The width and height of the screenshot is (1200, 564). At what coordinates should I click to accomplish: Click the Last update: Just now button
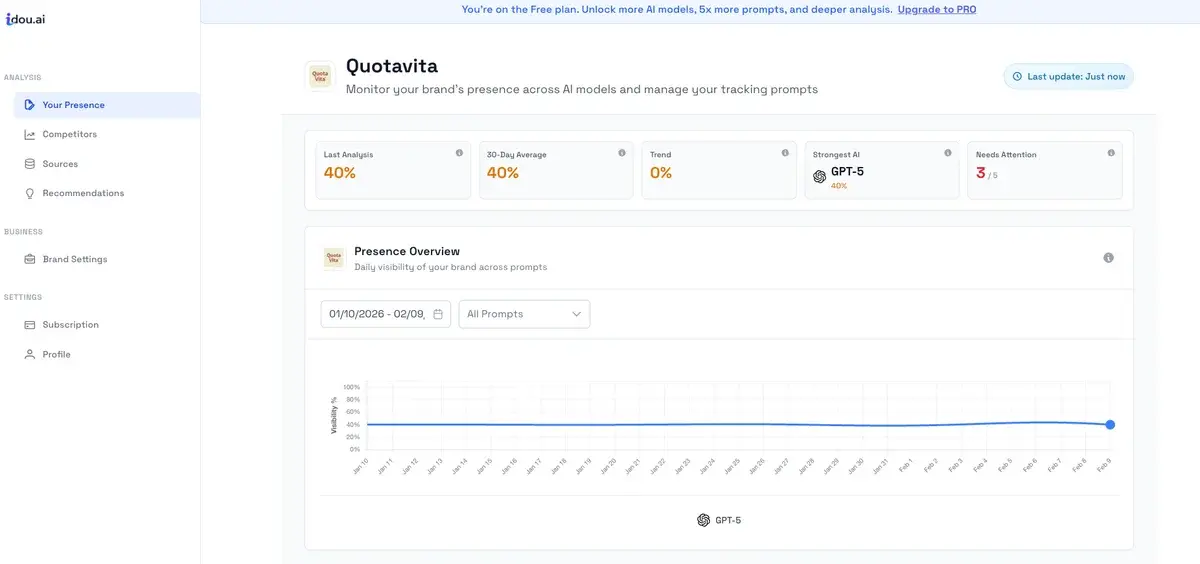coord(1068,76)
